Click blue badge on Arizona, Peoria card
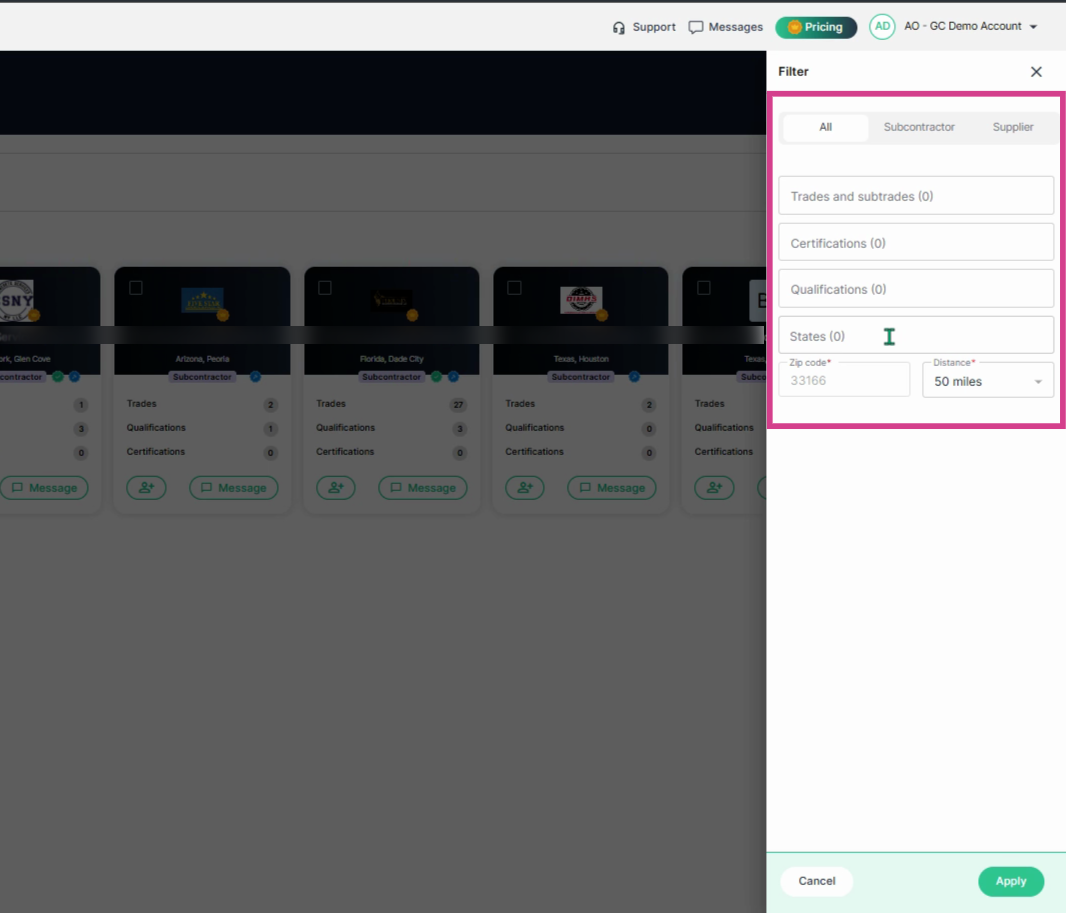 255,377
